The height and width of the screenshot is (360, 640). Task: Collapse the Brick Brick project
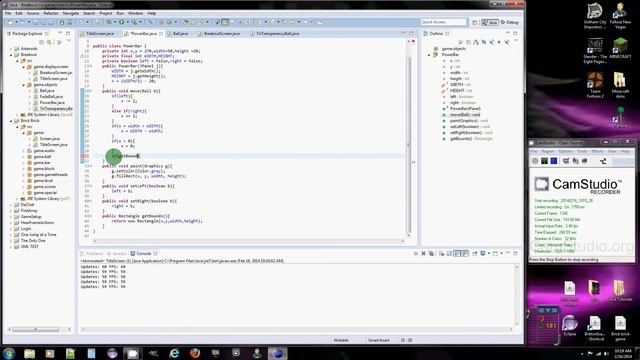11,121
